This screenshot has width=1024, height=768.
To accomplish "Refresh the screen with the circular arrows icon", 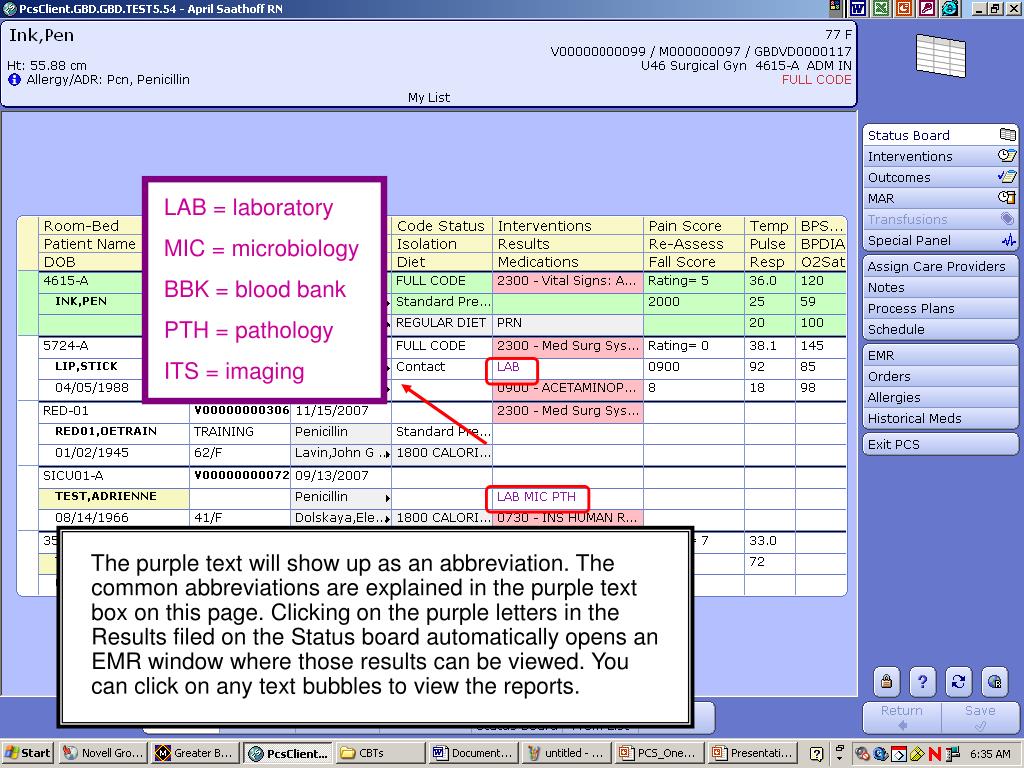I will 958,681.
